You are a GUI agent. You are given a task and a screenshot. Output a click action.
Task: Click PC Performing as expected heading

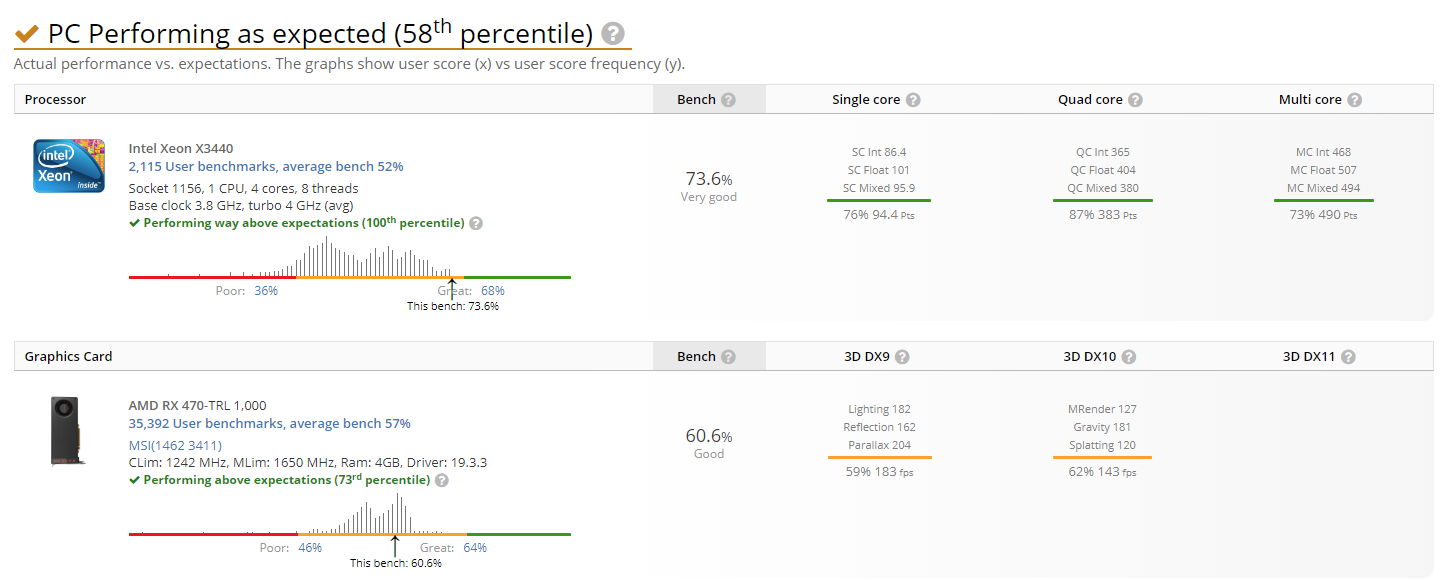[322, 33]
